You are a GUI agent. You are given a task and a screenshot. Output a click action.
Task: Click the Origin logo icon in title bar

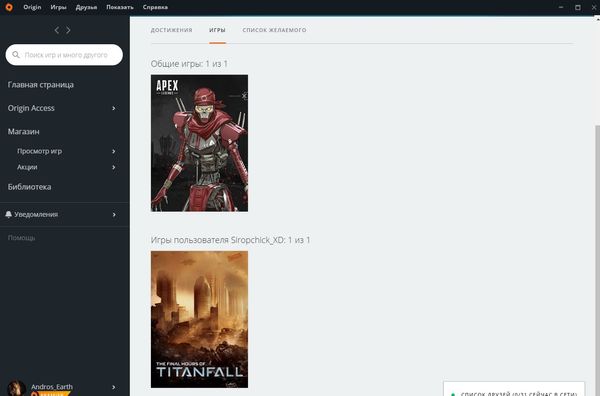click(9, 7)
